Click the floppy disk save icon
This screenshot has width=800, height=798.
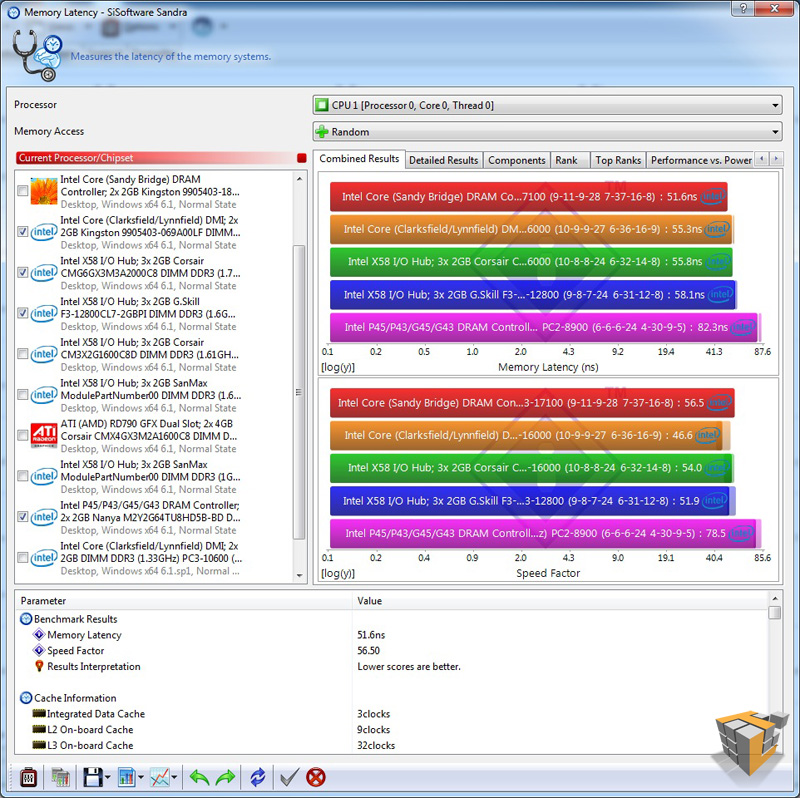point(93,778)
